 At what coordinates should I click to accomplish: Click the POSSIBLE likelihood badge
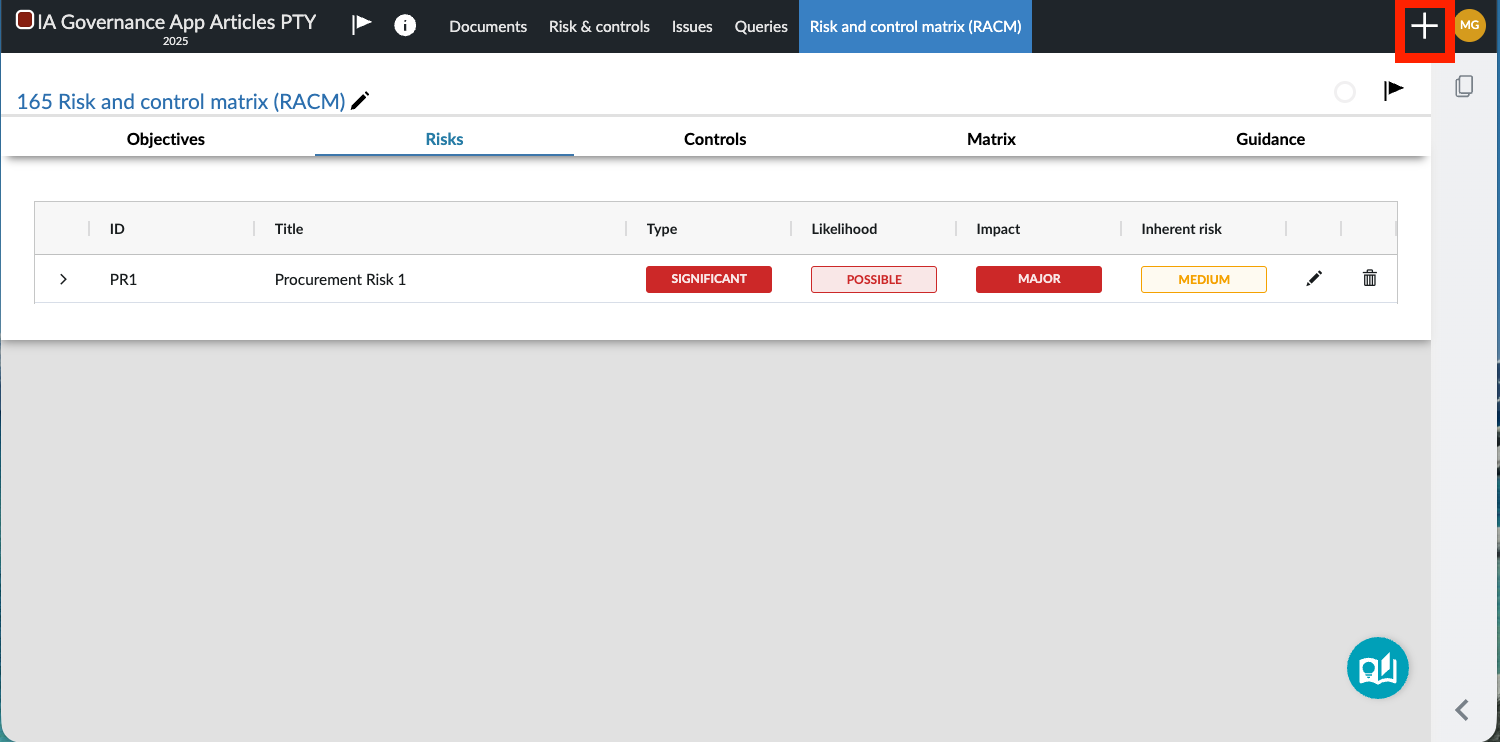coord(874,279)
